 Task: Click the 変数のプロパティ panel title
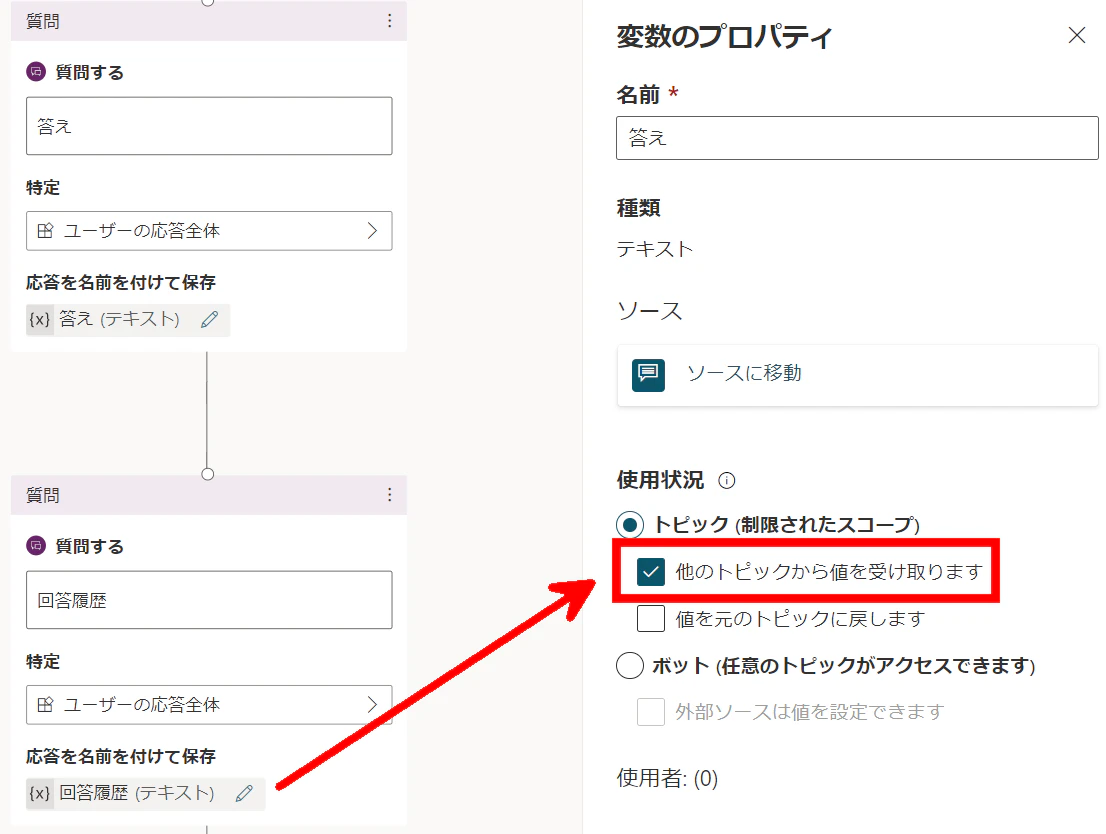pos(724,37)
